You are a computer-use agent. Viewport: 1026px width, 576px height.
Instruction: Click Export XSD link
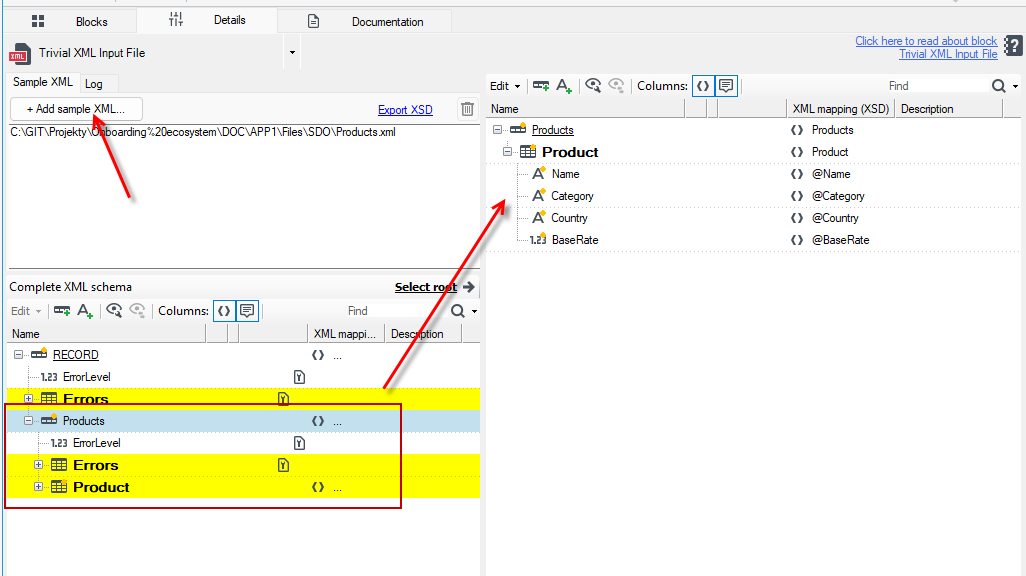click(405, 110)
